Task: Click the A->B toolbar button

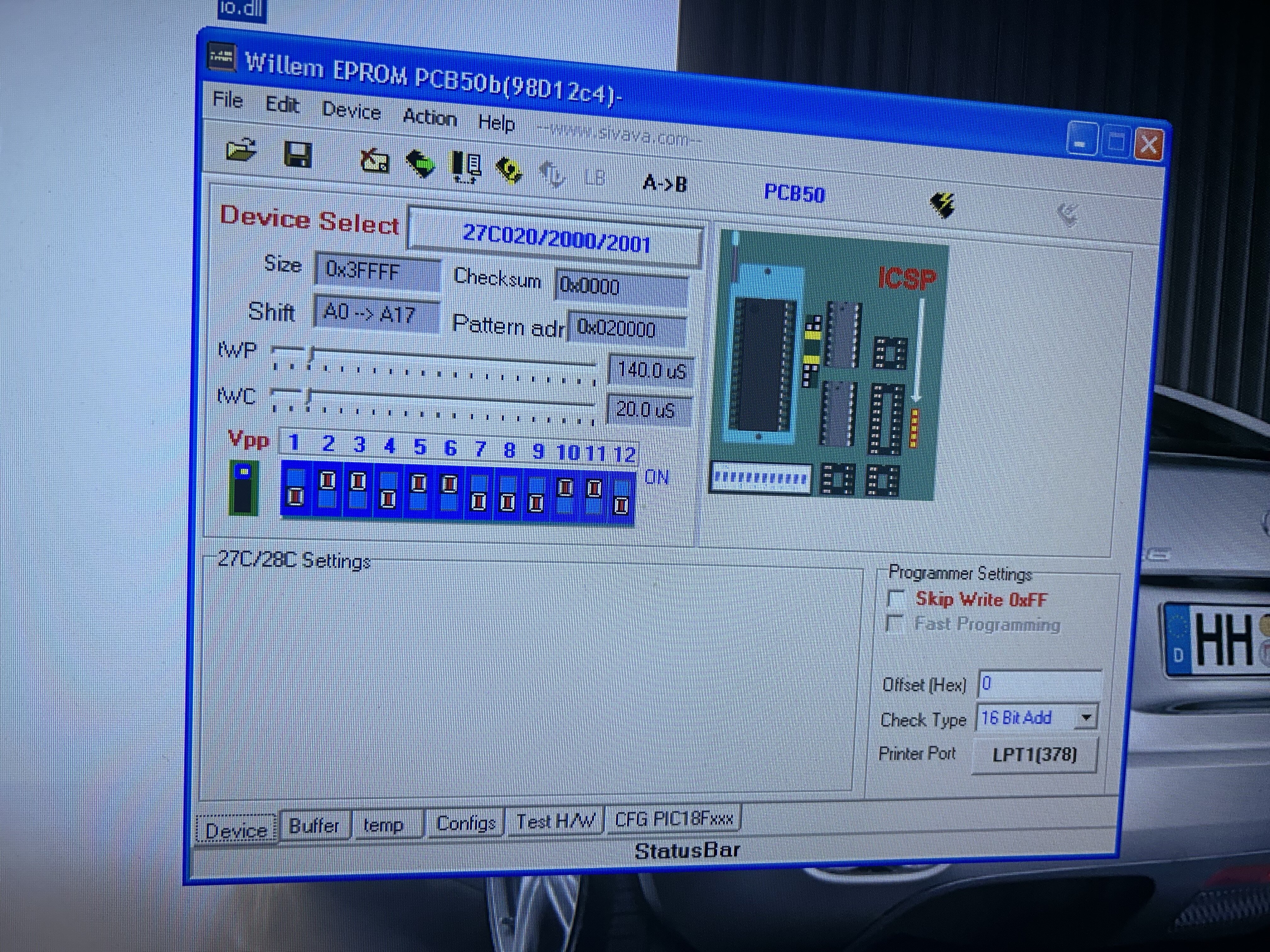Action: pos(664,184)
